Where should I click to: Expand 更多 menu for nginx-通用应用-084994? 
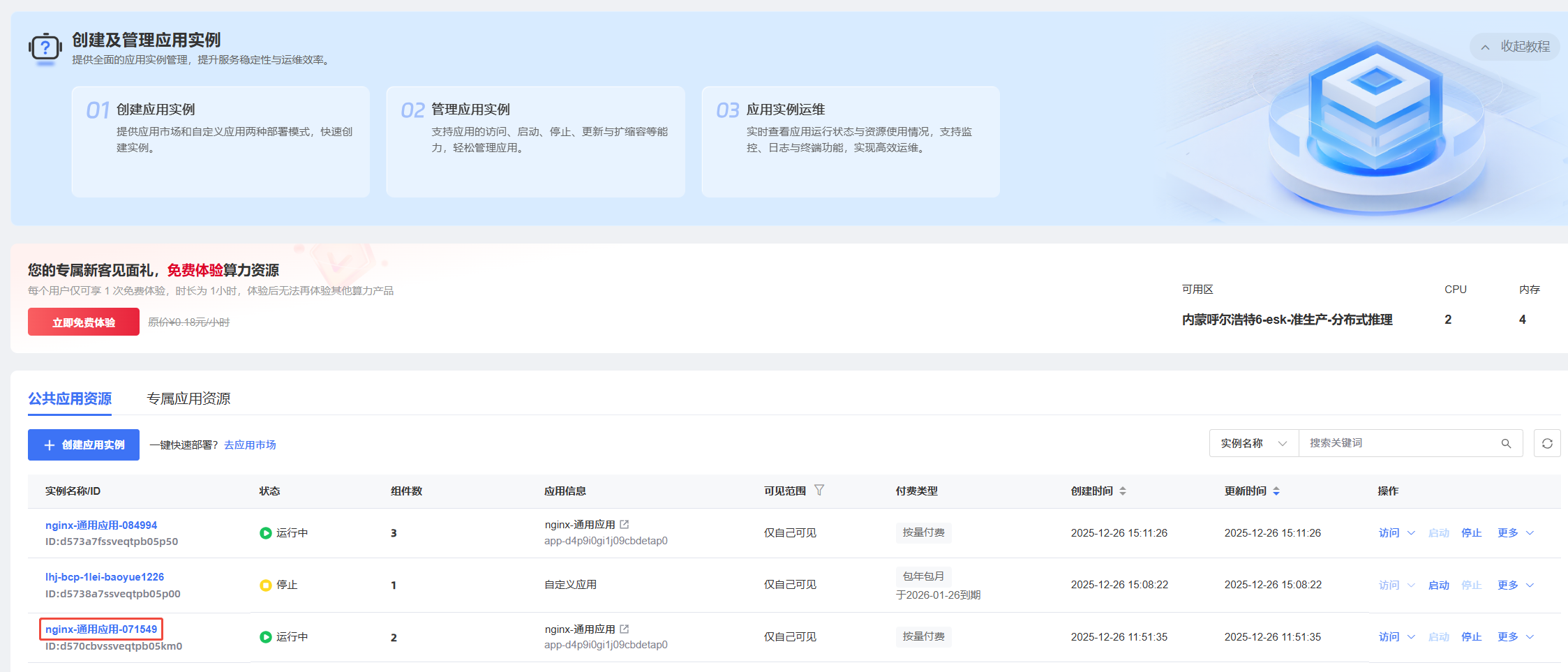click(x=1515, y=533)
